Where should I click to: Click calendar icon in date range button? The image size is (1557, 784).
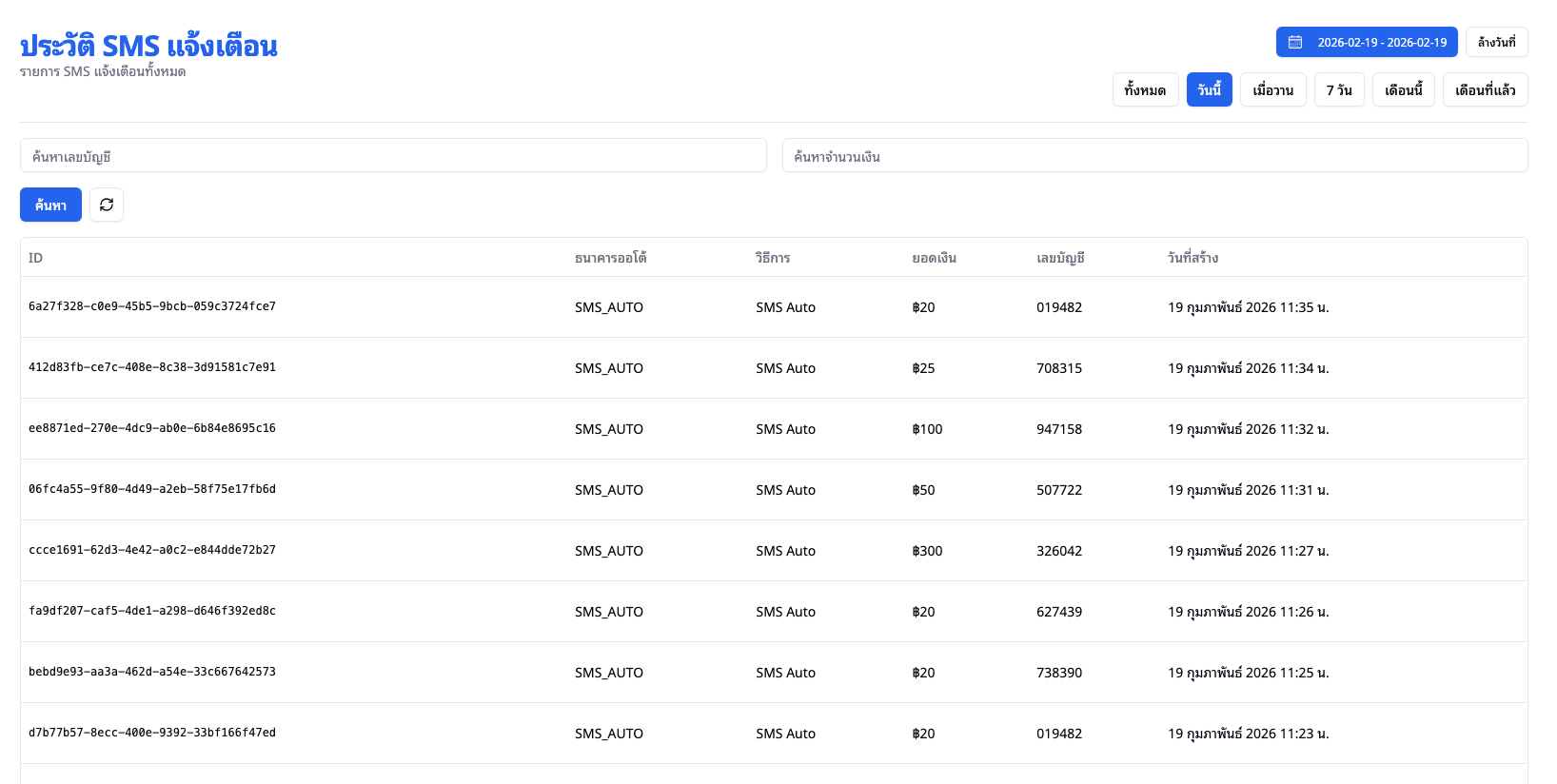click(1295, 42)
